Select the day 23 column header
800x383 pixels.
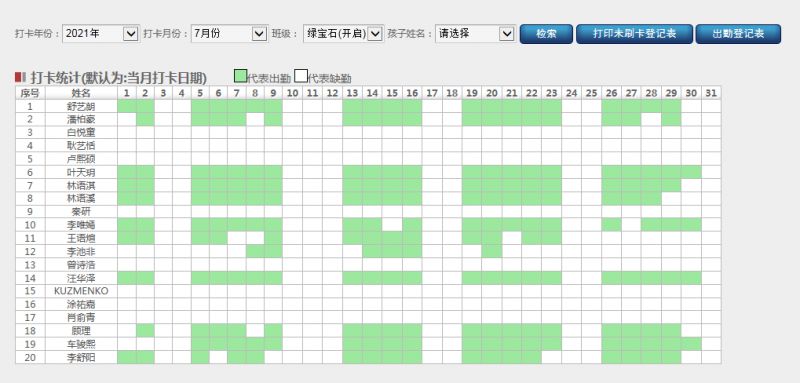(x=552, y=93)
